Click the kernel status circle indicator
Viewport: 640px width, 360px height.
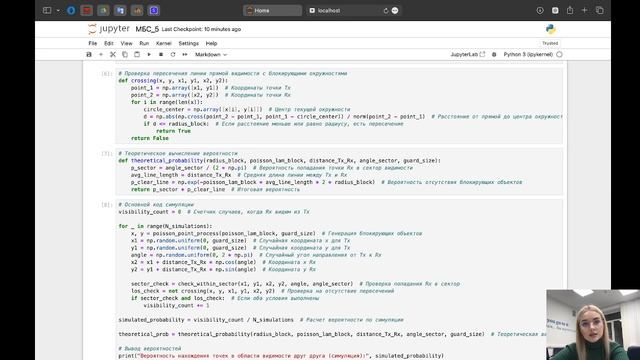[x=559, y=54]
